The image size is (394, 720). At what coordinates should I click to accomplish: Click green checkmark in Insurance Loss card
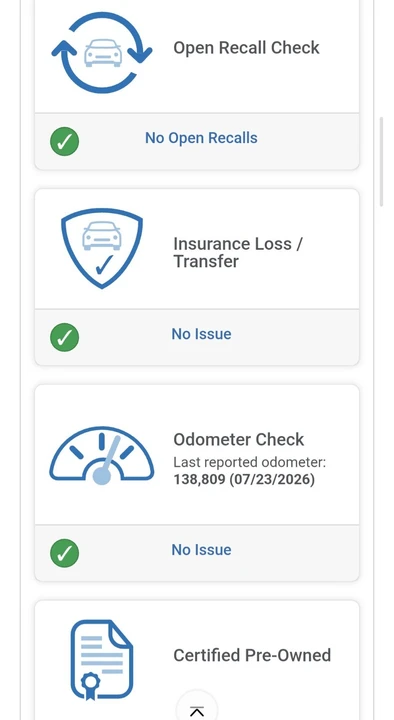coord(64,338)
